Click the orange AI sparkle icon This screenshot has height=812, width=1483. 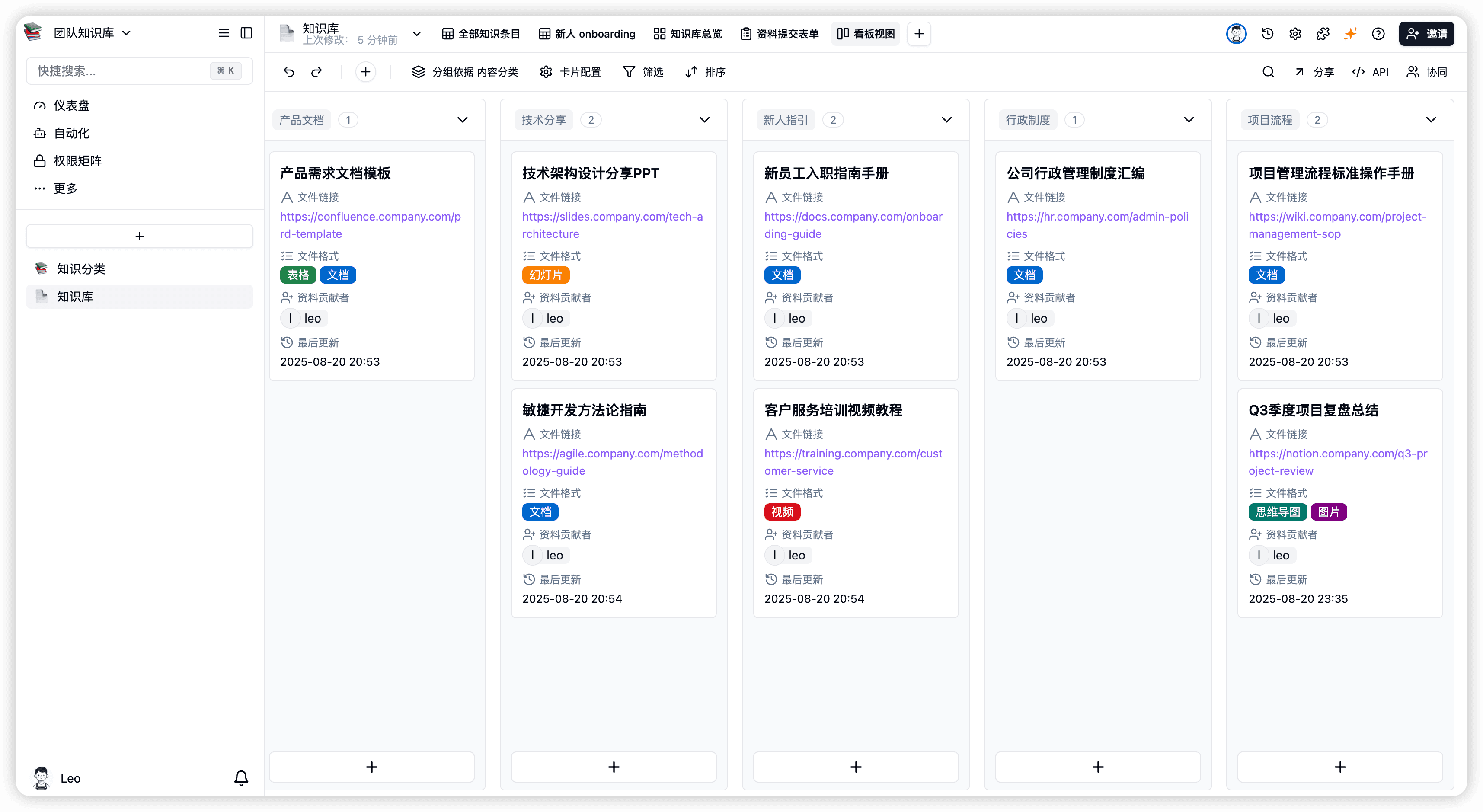tap(1350, 34)
